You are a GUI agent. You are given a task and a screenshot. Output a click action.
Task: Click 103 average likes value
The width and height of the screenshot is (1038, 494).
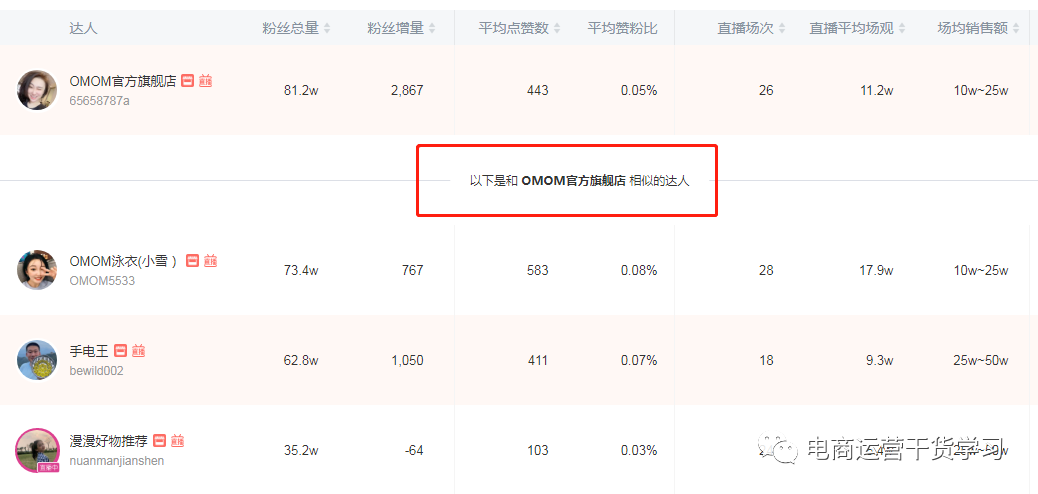tap(538, 451)
